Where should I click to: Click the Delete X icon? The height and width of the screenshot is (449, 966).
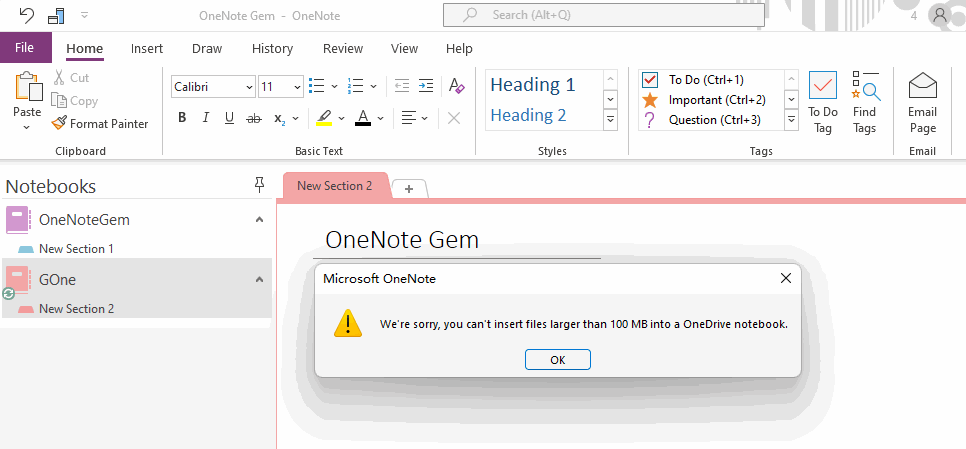[454, 118]
